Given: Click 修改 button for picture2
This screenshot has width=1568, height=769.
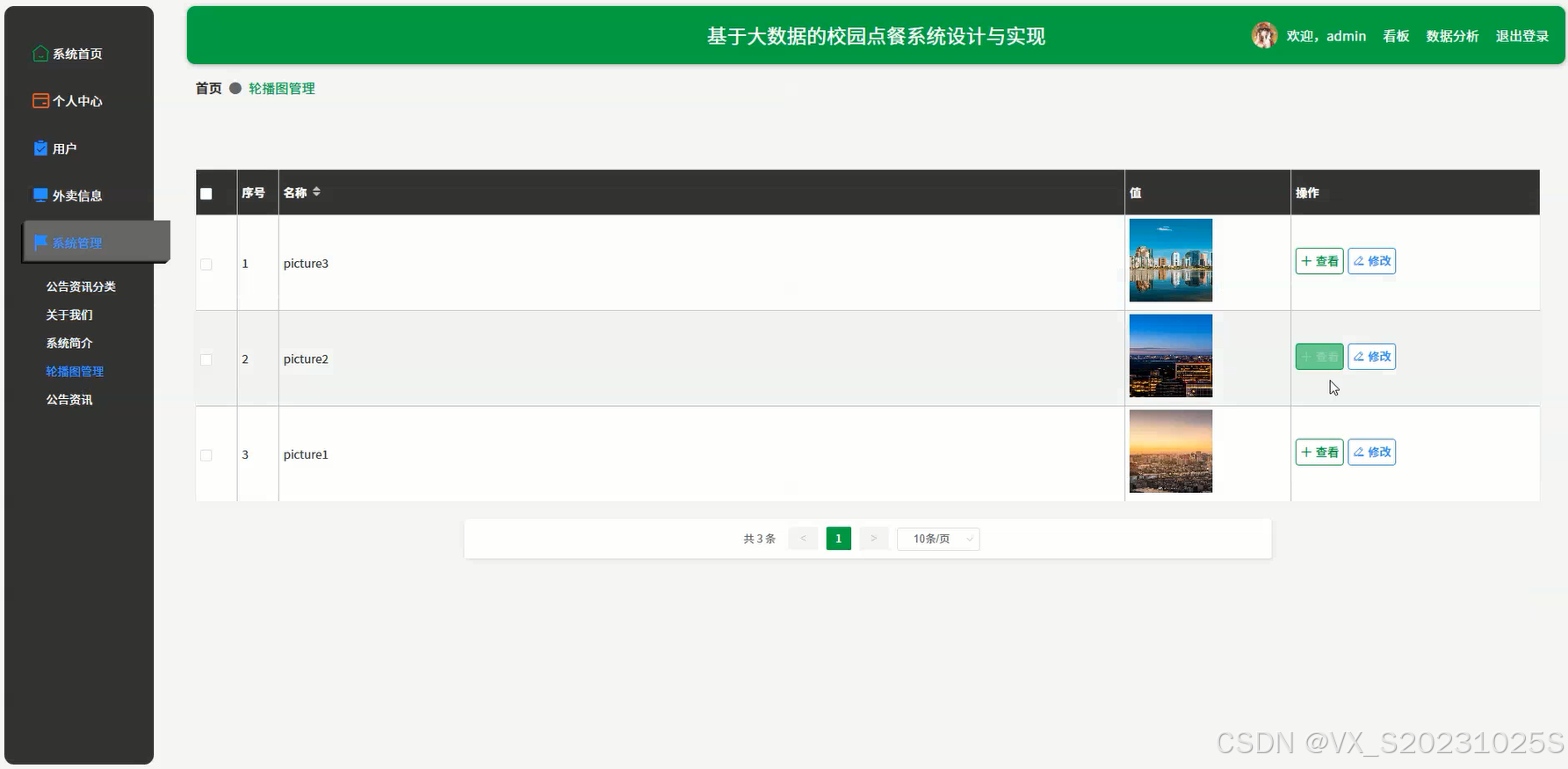Looking at the screenshot, I should pyautogui.click(x=1372, y=357).
